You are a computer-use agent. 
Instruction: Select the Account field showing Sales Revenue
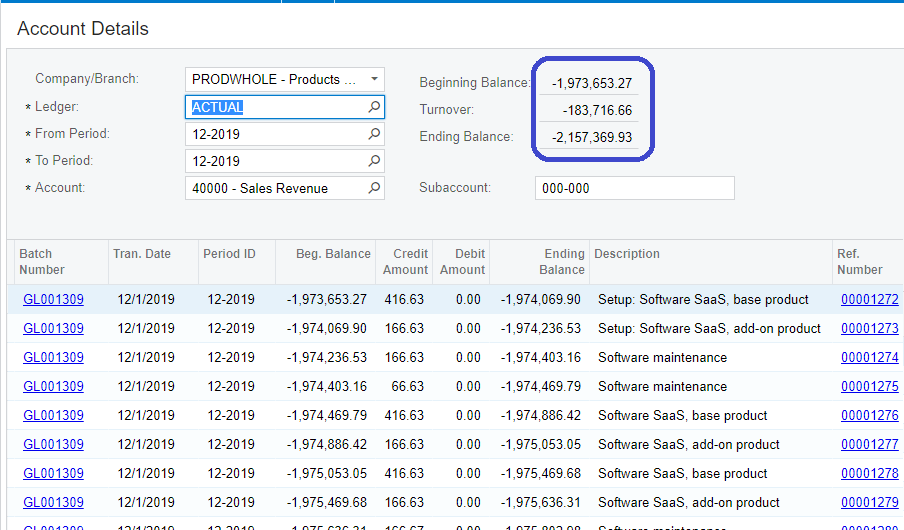[x=285, y=188]
